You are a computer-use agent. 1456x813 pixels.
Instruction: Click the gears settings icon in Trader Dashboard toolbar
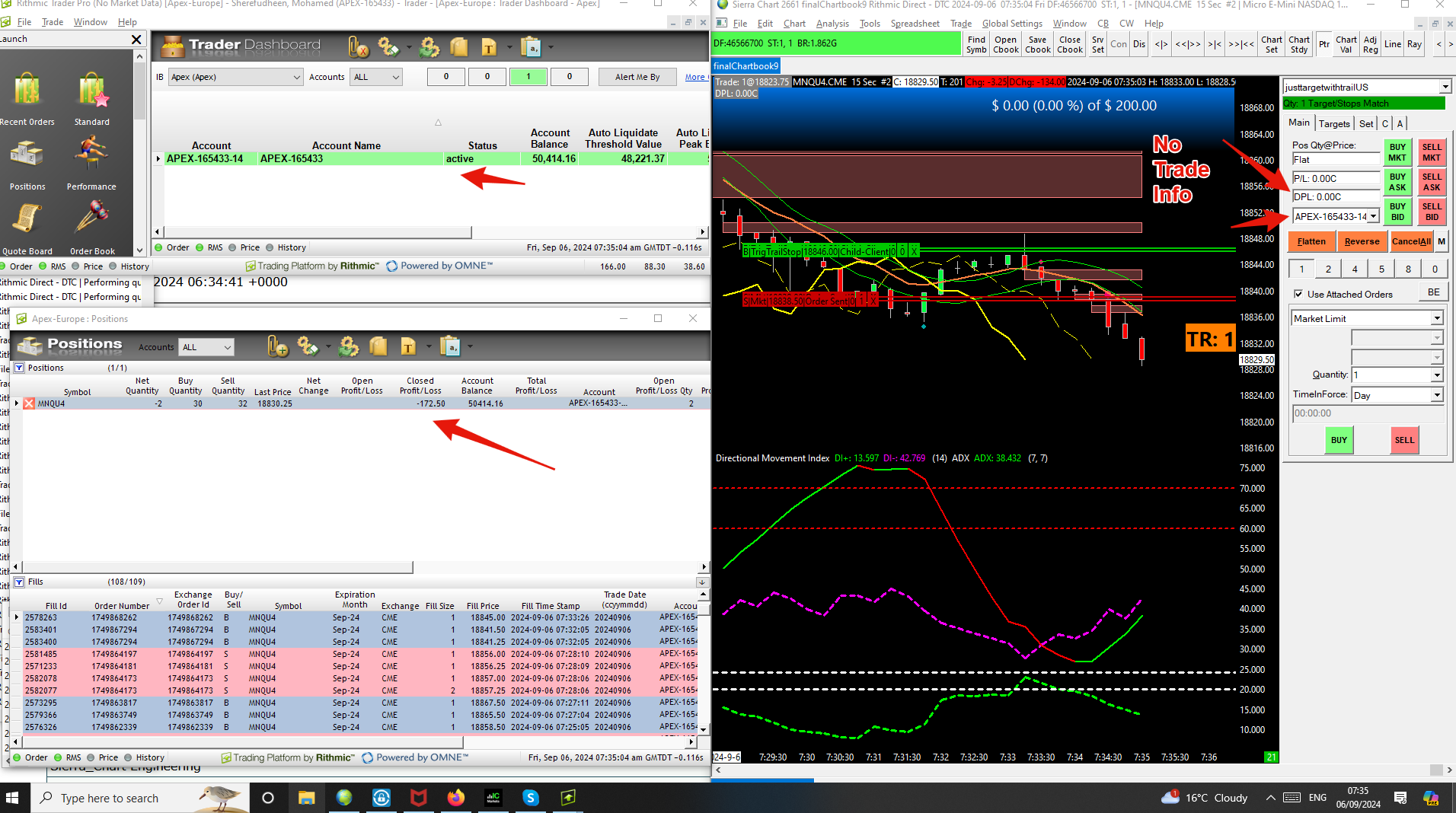coord(389,48)
